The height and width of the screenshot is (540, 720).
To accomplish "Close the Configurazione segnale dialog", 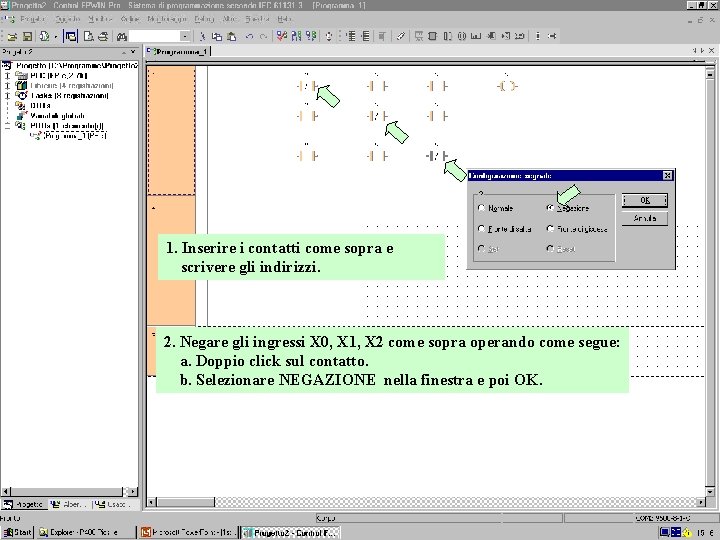I will click(667, 175).
